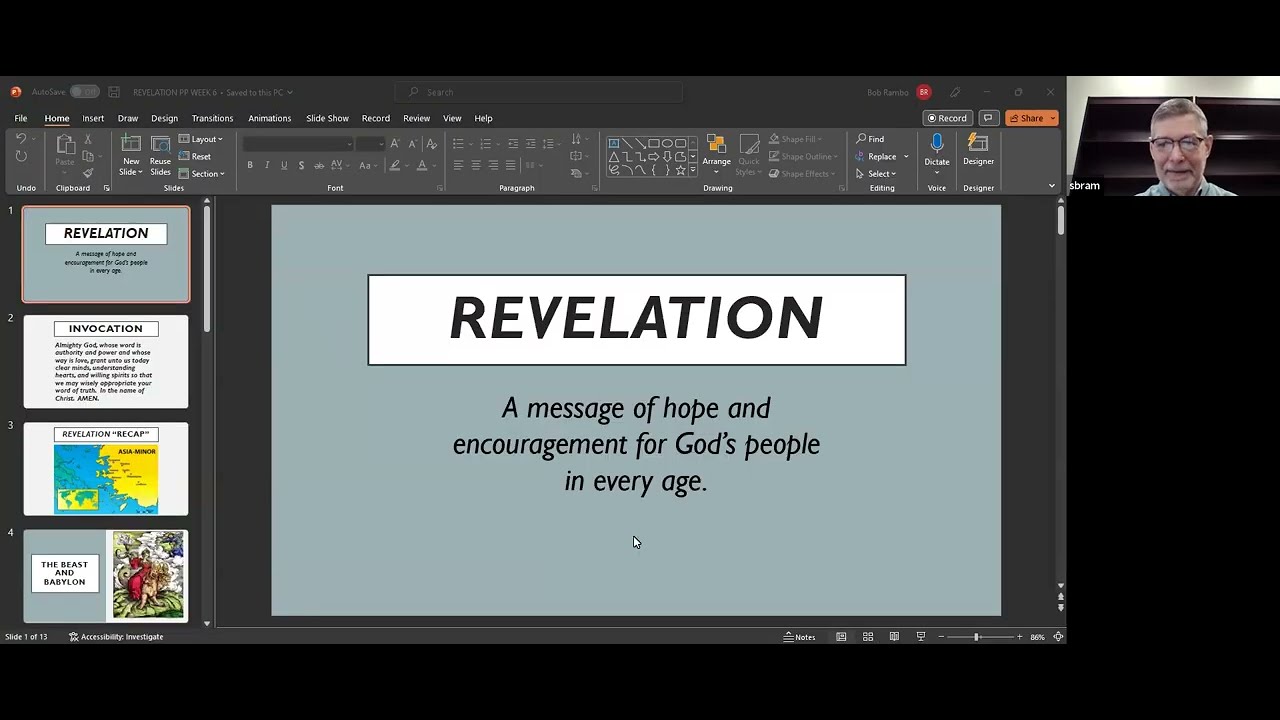Click Accessibility: Investigate in status bar

[116, 637]
